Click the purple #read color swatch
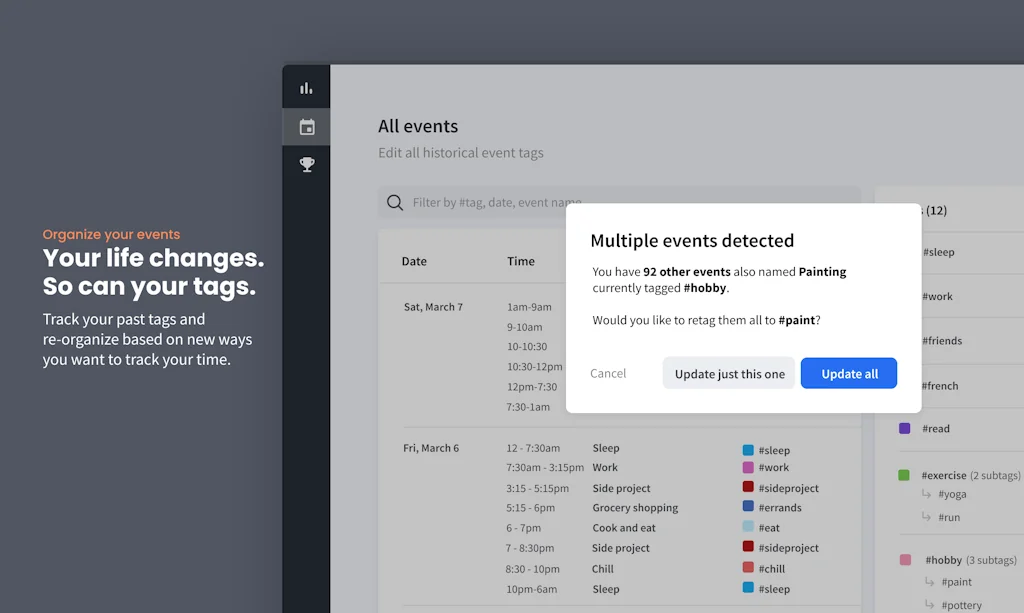This screenshot has width=1024, height=613. [x=903, y=428]
